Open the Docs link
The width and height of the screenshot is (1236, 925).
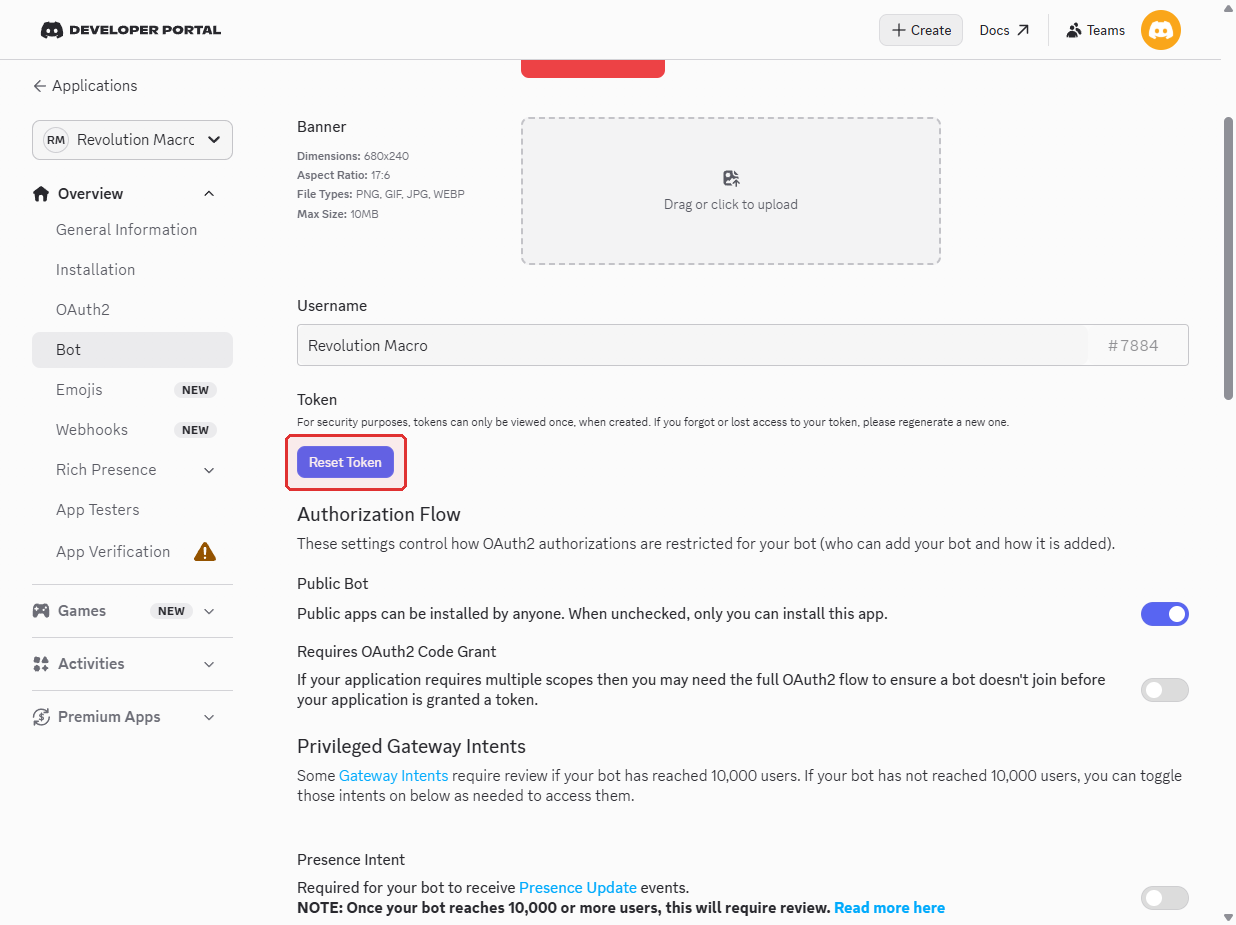[1004, 30]
